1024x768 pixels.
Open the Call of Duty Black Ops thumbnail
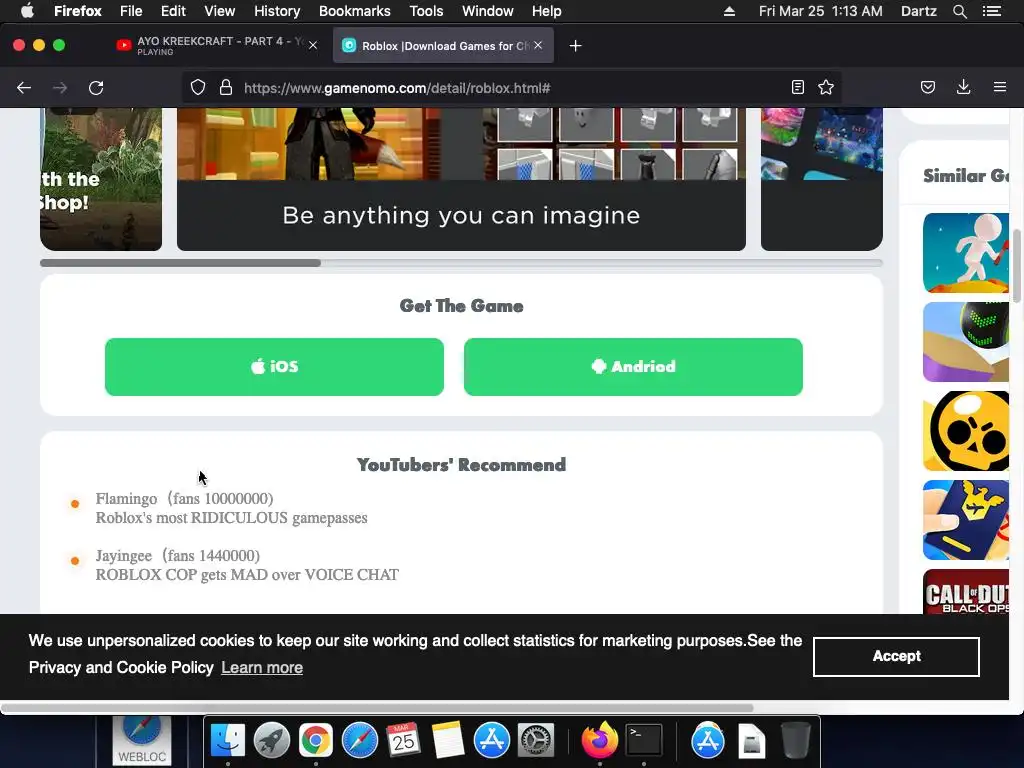(x=966, y=592)
